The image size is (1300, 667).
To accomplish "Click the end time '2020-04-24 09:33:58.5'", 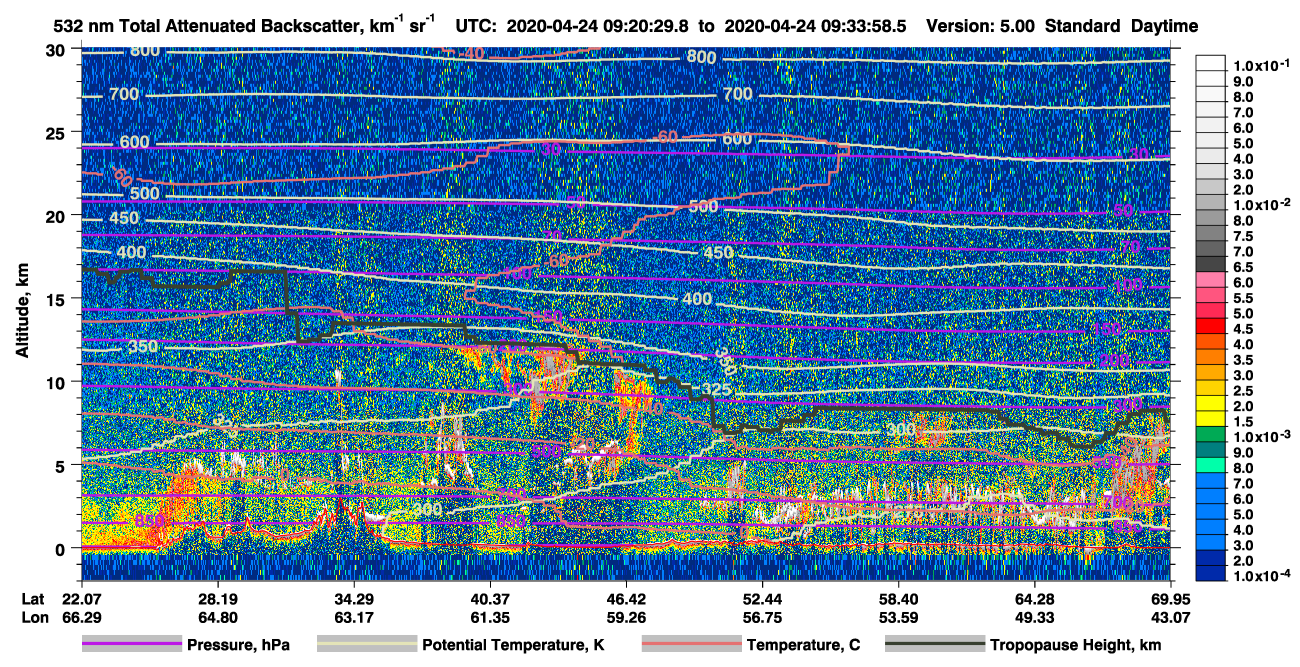I will point(814,27).
